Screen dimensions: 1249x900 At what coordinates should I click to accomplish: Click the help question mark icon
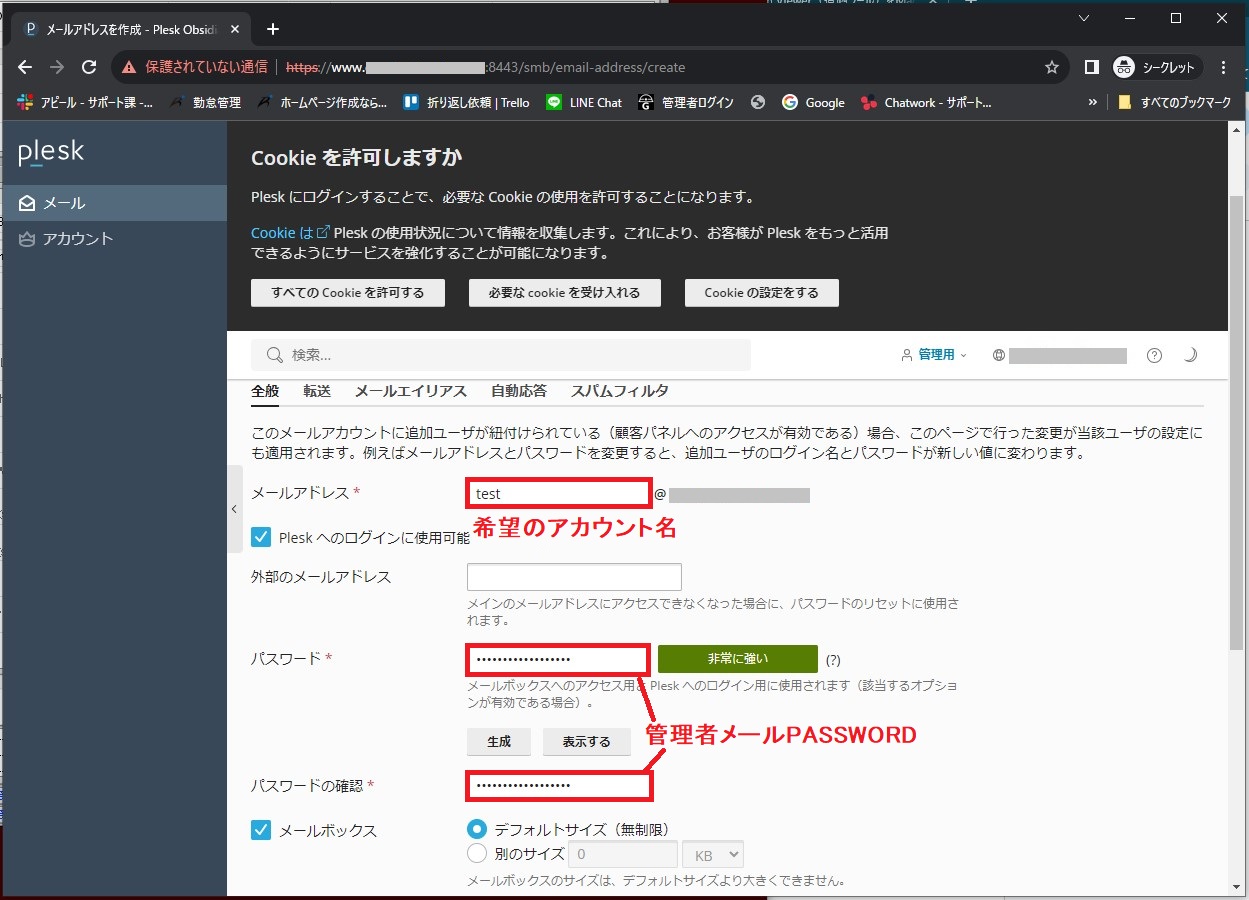1154,355
